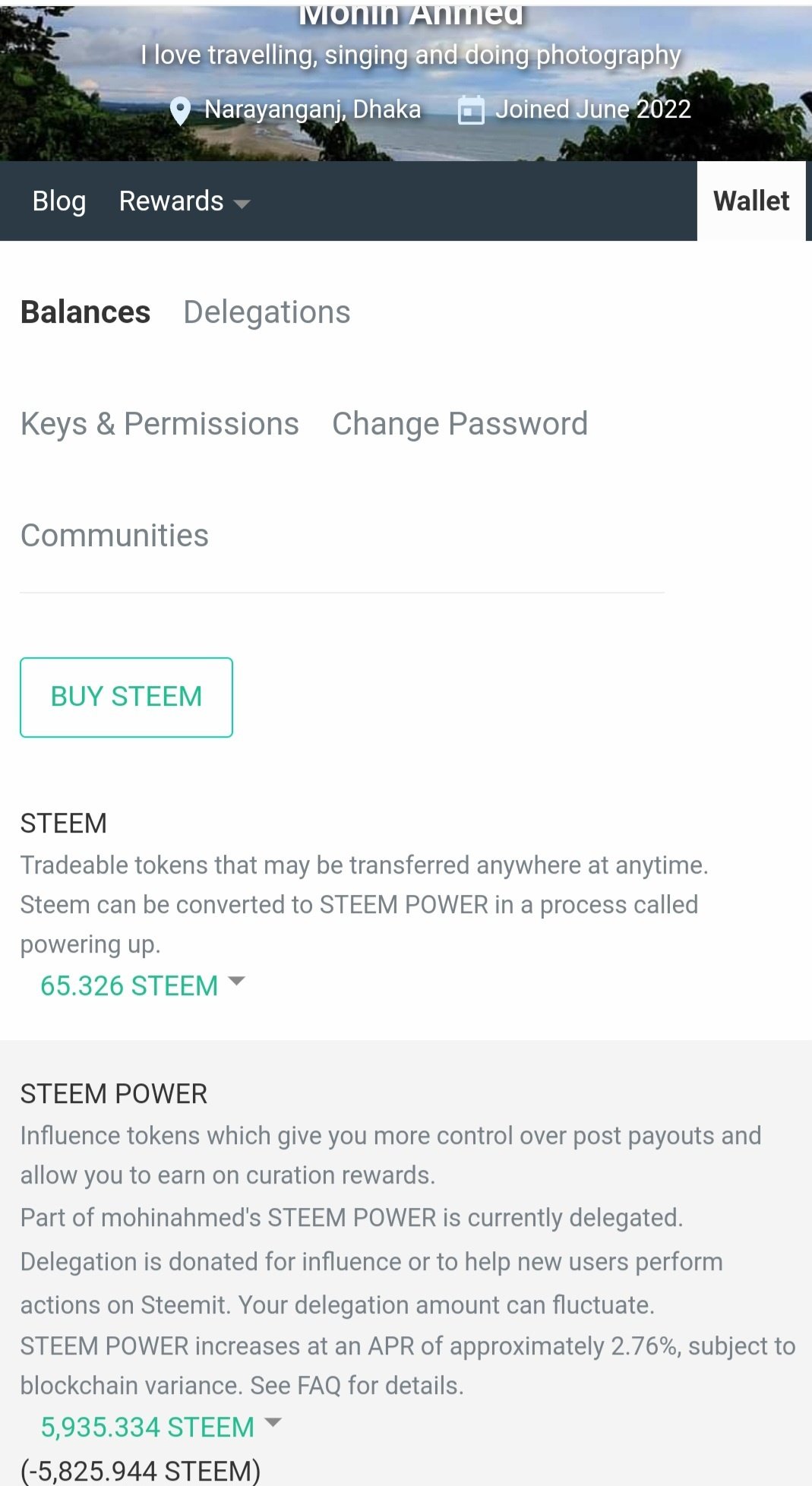The image size is (812, 1486).
Task: Click the arrow beside 65.326 STEEM
Action: click(x=236, y=981)
